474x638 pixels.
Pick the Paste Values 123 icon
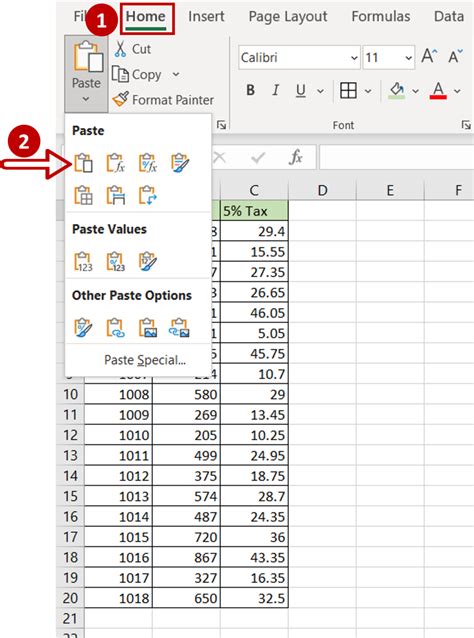click(83, 261)
